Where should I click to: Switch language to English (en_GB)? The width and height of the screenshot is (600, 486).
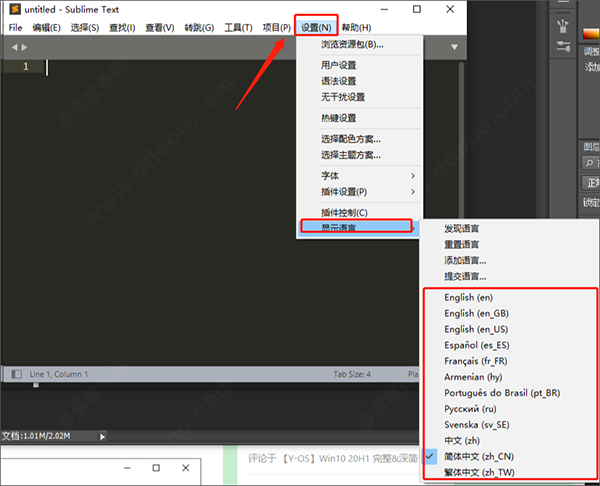point(509,313)
